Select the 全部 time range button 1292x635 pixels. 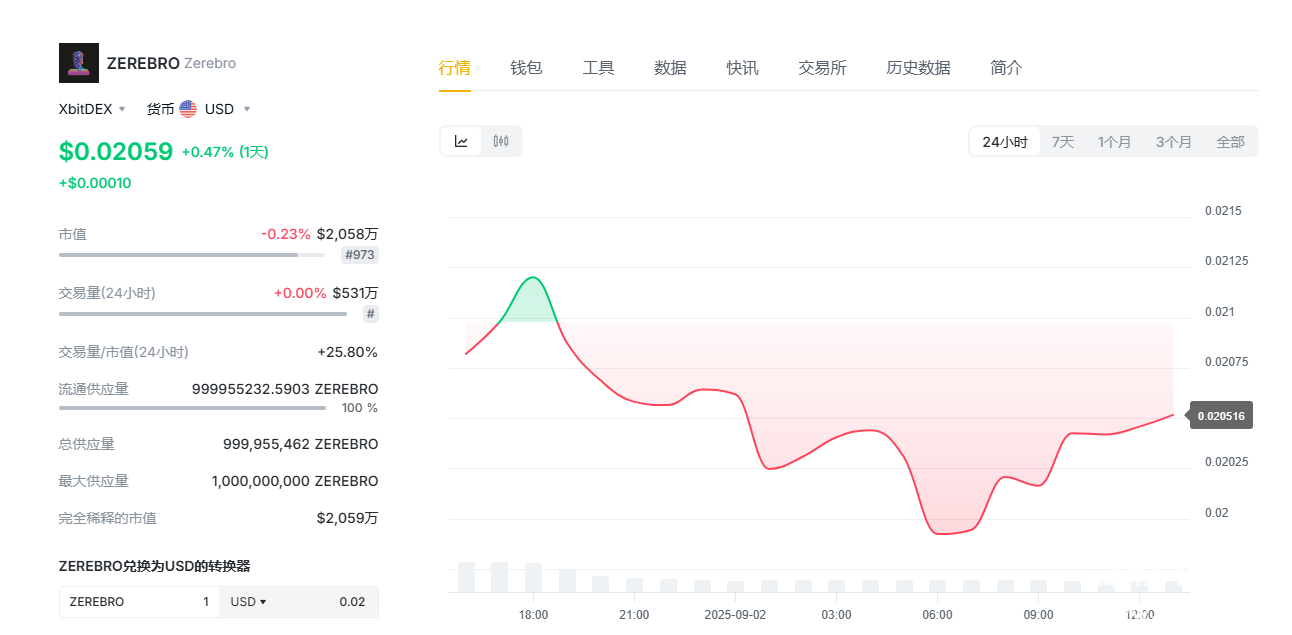(x=1230, y=142)
